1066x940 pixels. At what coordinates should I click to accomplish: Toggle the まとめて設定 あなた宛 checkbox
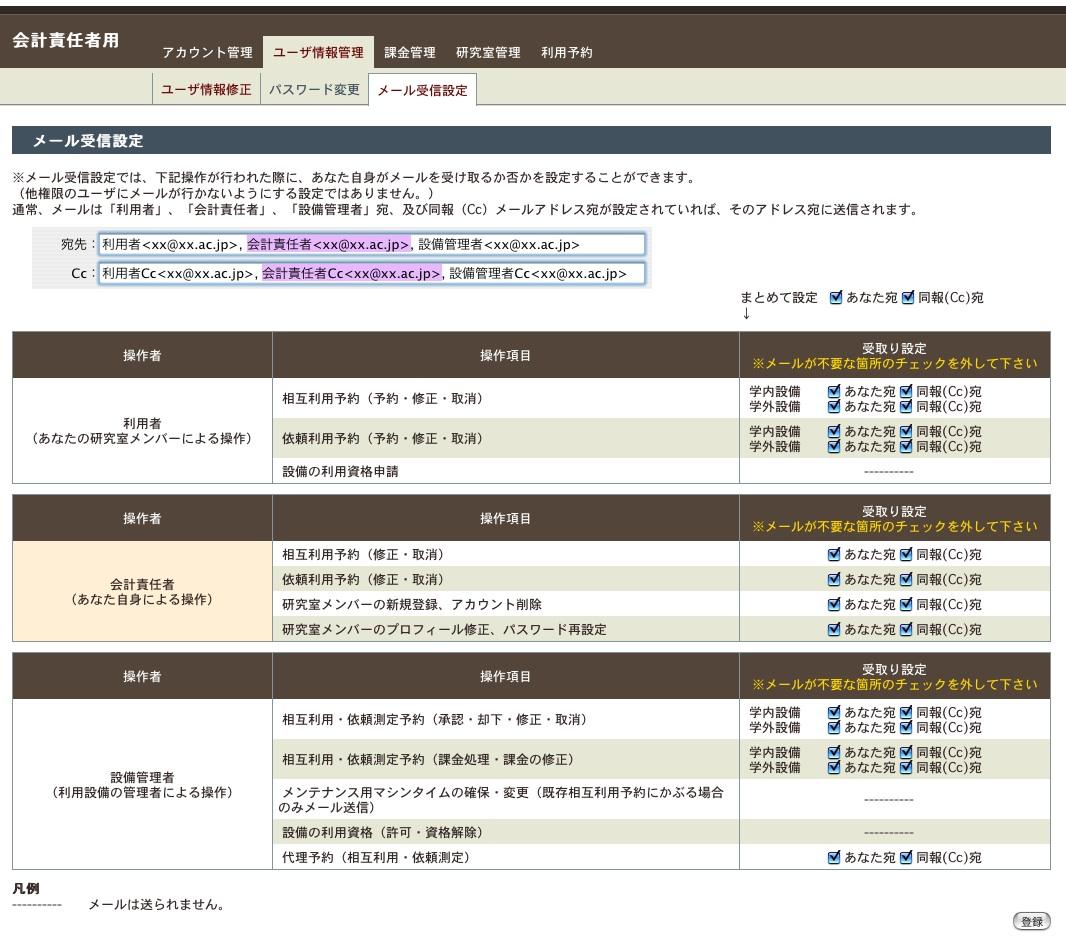[x=836, y=297]
